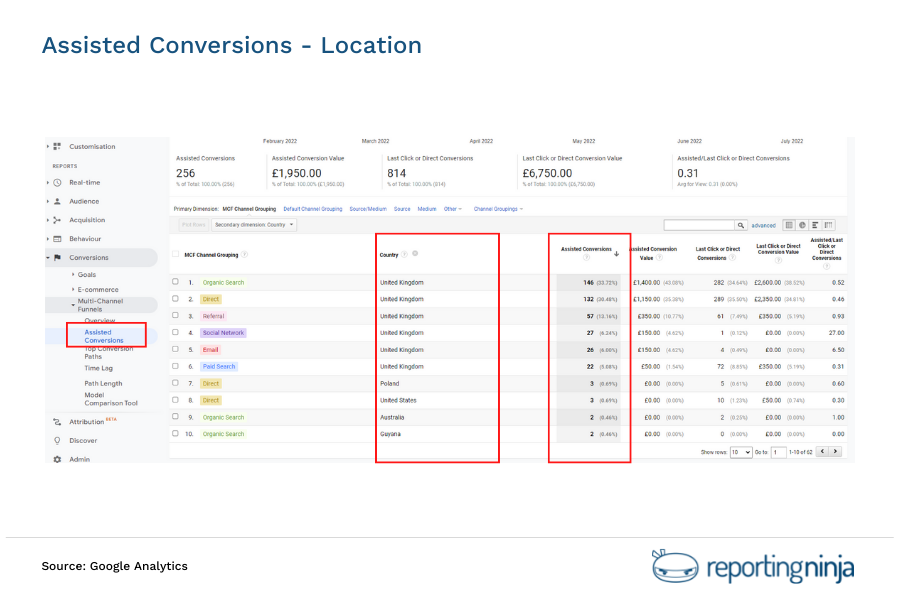The image size is (900, 600).
Task: Switch to performance bar view icon
Action: coord(815,225)
